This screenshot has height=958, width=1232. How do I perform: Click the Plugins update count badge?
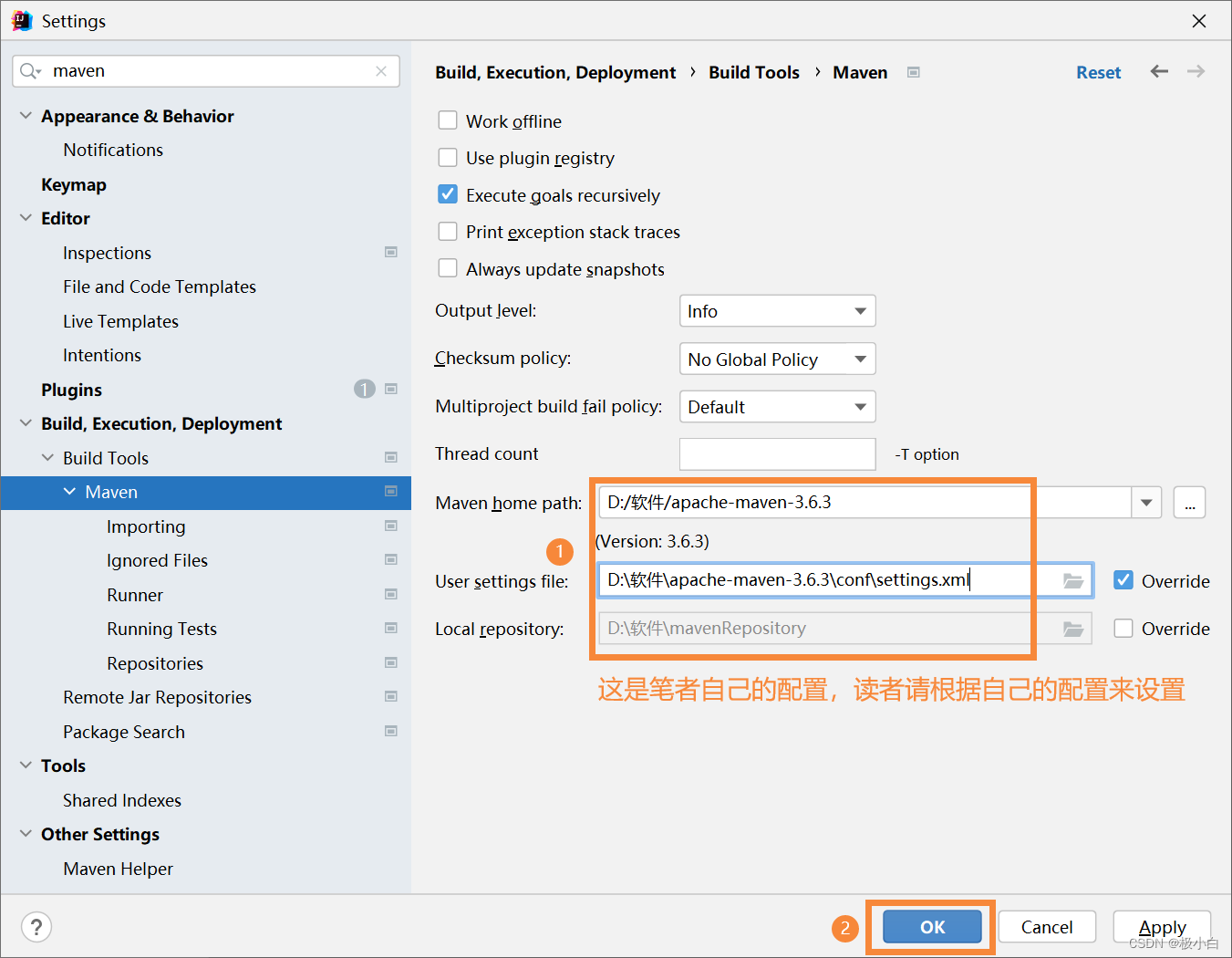365,390
